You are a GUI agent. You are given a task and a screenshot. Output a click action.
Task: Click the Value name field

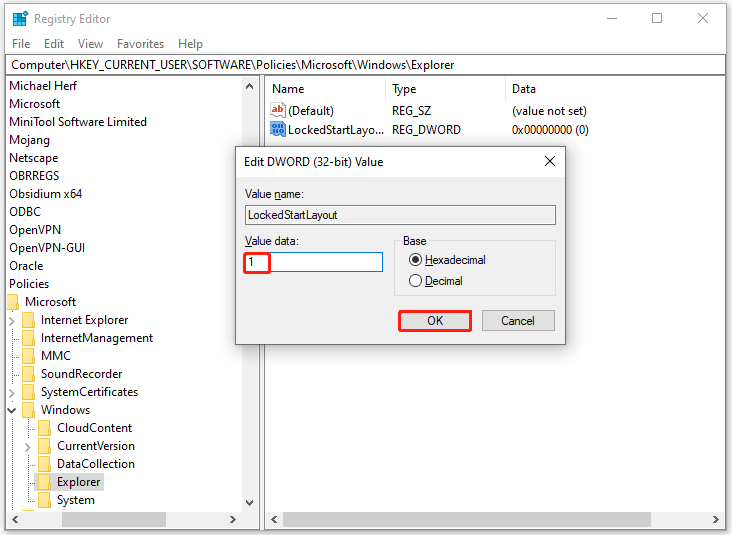[400, 215]
